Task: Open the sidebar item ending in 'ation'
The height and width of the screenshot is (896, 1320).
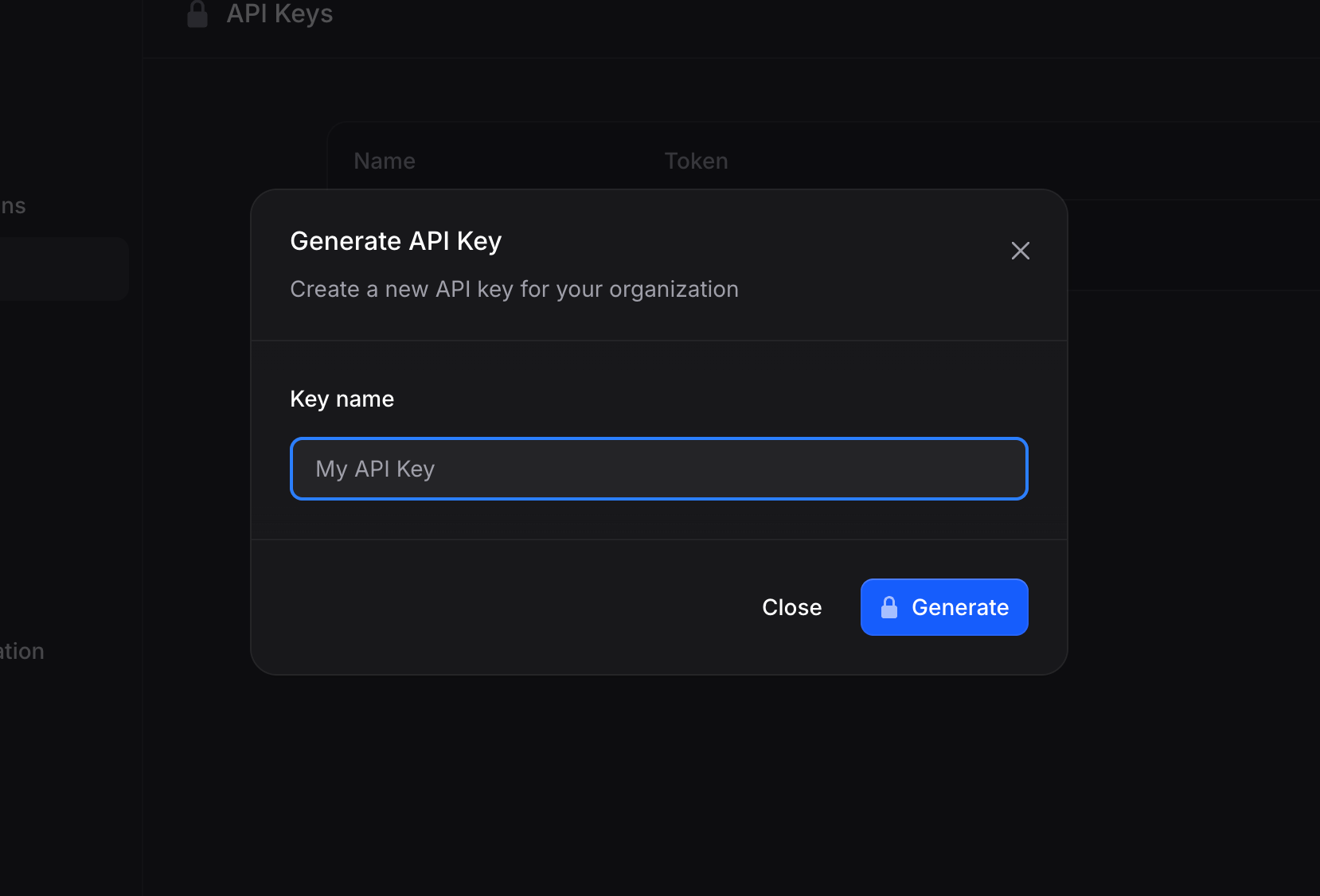Action: tap(21, 651)
